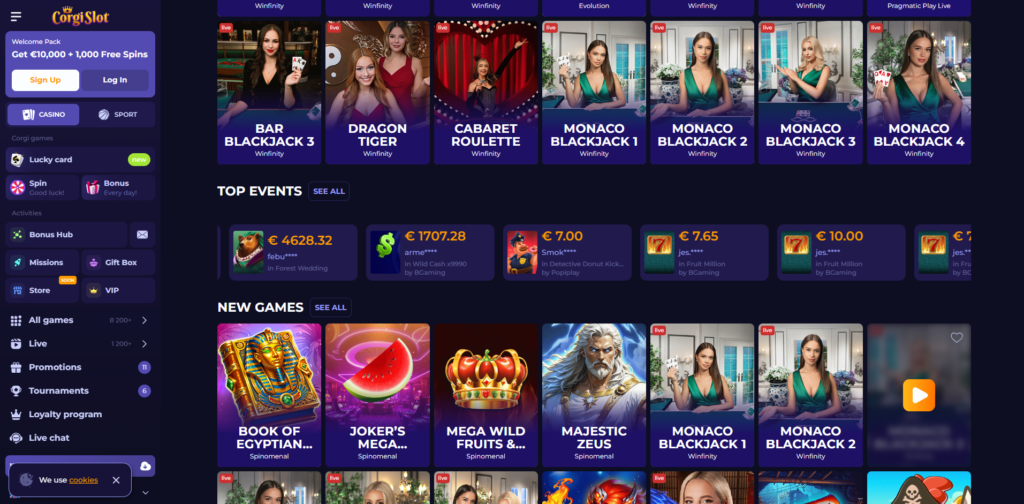Click SEE ALL next to Top Events
Screen dimensions: 1024x504
pos(328,191)
